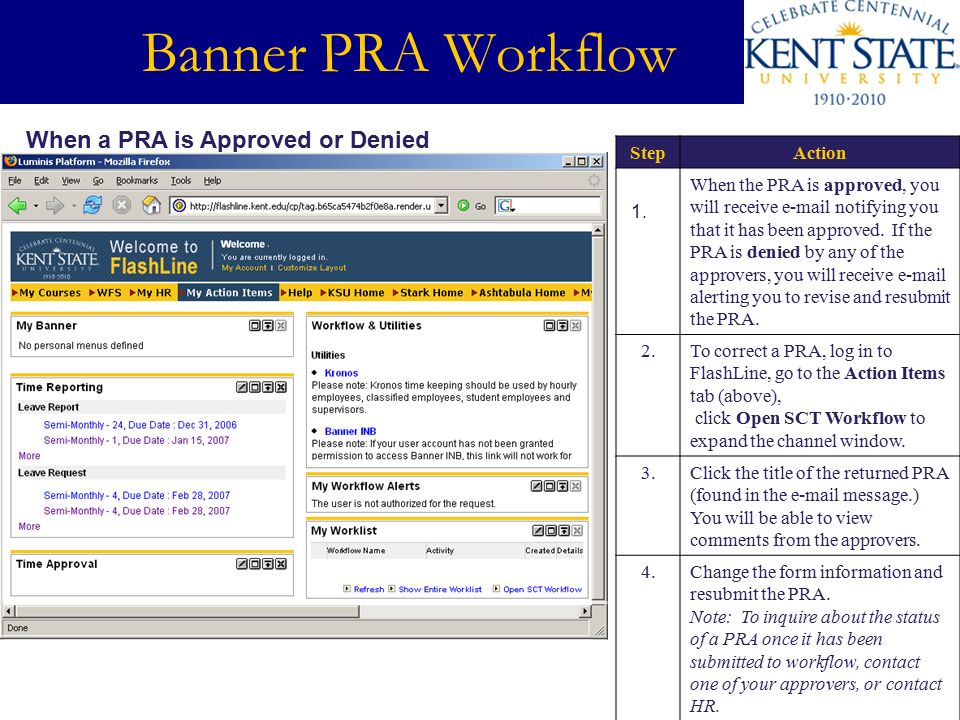Edit the Time Approval channel

click(x=242, y=564)
